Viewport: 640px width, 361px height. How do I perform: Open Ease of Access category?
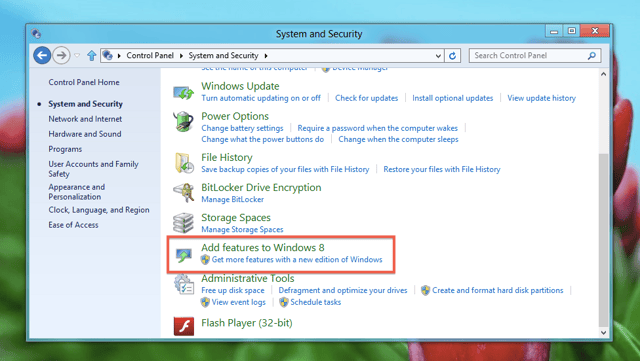pyautogui.click(x=73, y=225)
